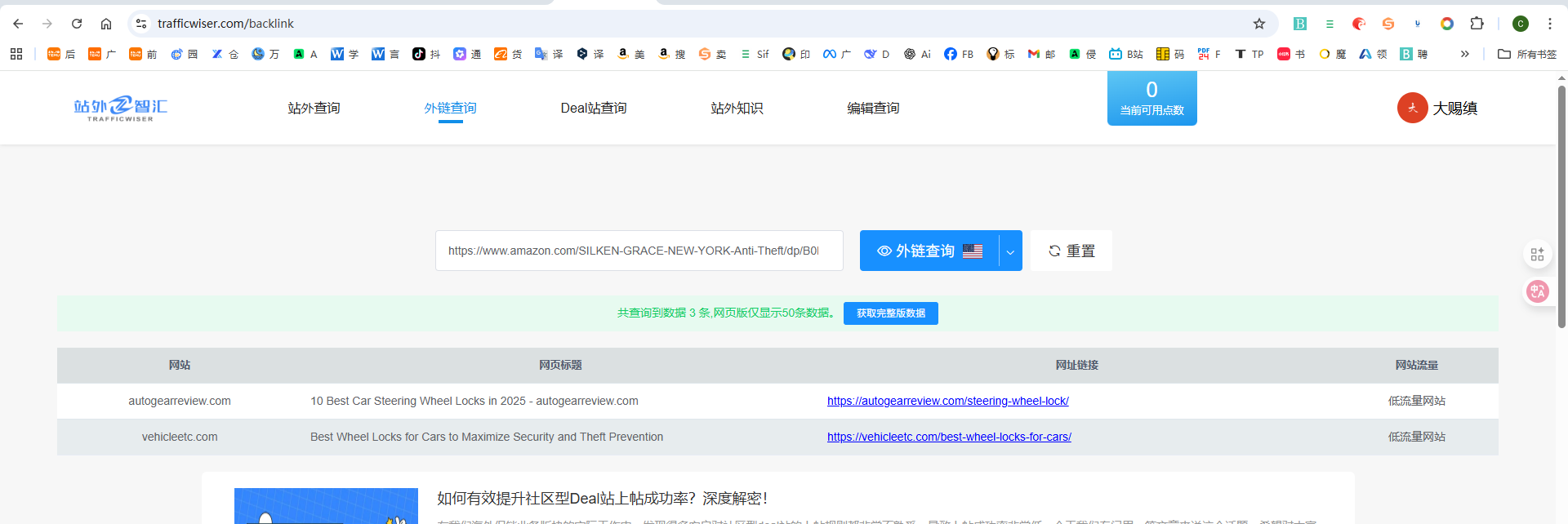Click the Amazon URL input field

[x=639, y=251]
